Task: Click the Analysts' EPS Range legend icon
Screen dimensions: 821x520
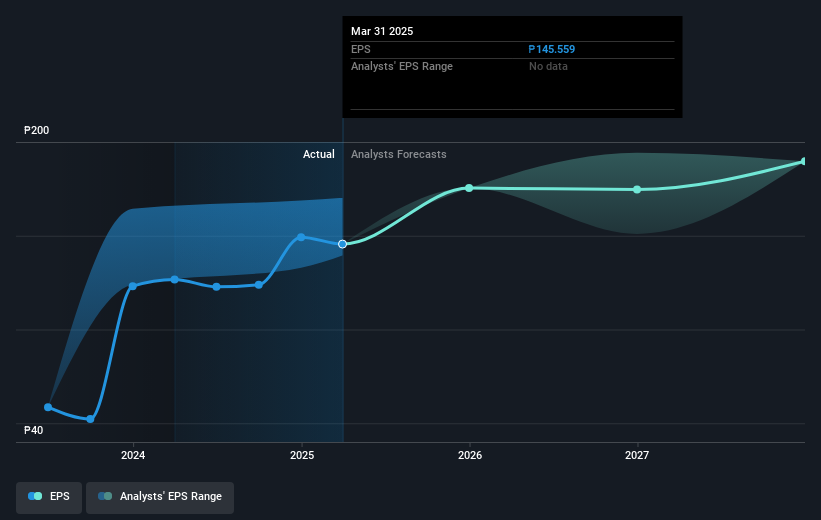Action: pos(105,496)
